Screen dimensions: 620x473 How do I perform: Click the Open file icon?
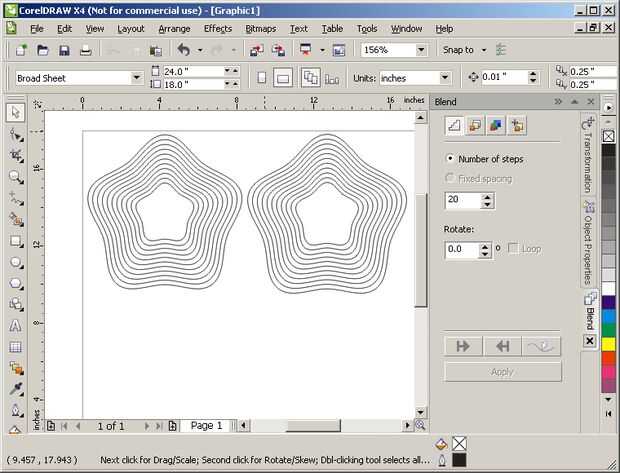tap(43, 50)
